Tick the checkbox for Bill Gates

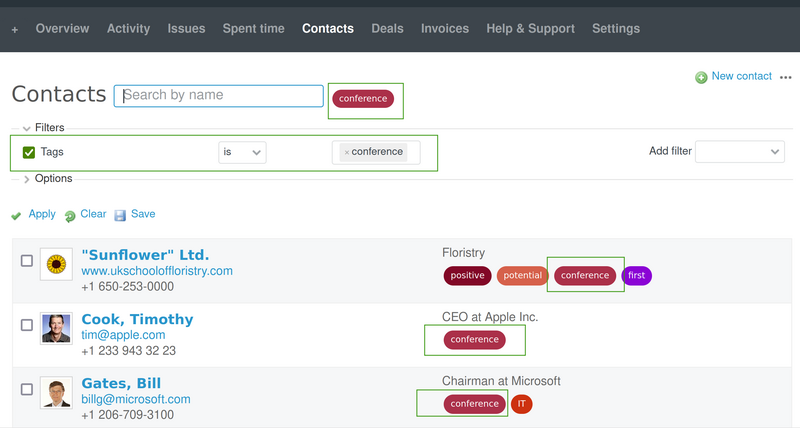click(27, 389)
